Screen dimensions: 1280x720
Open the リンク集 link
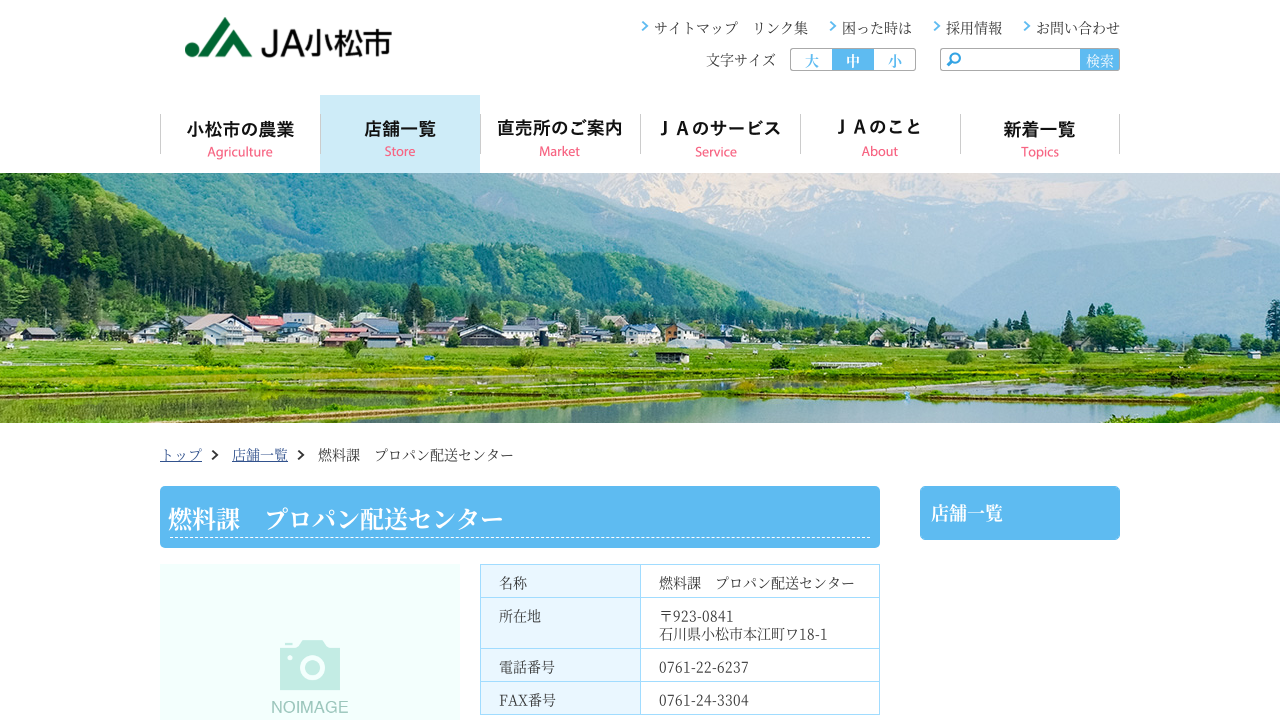tap(780, 28)
